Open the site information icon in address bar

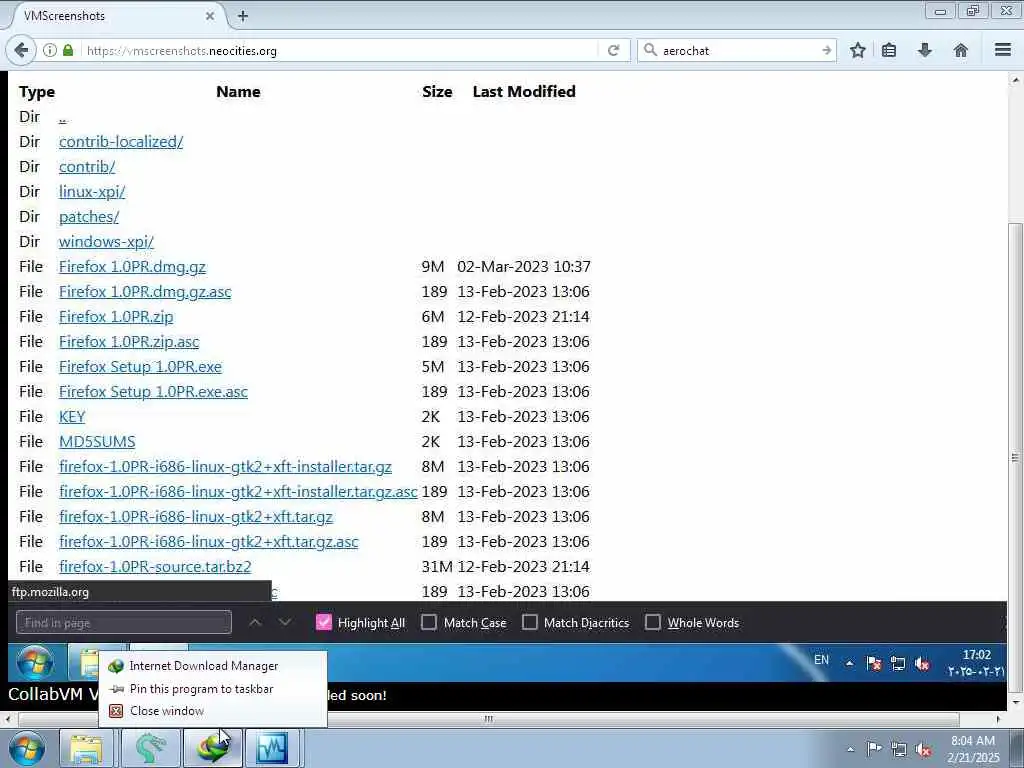click(x=50, y=50)
